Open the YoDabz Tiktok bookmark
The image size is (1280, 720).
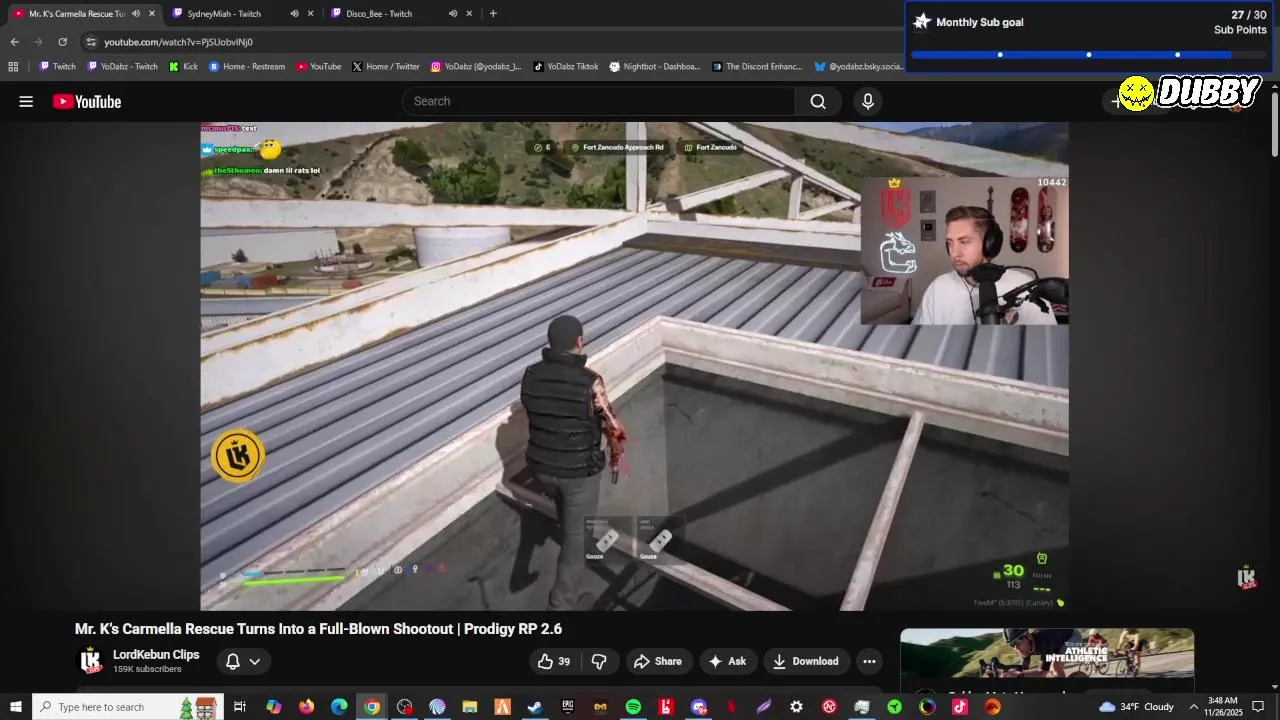click(565, 67)
